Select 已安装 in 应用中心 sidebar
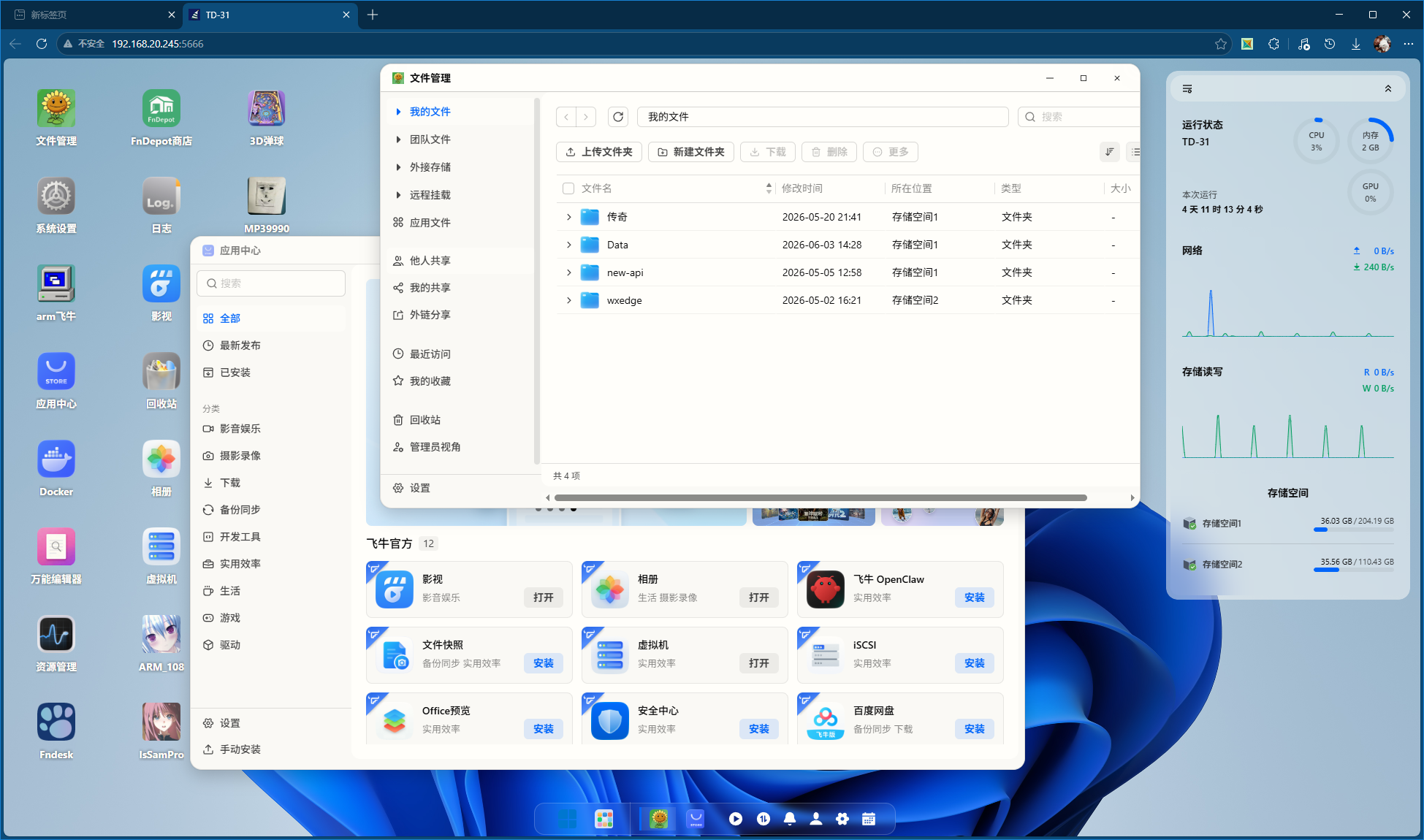Image resolution: width=1424 pixels, height=840 pixels. (x=271, y=373)
